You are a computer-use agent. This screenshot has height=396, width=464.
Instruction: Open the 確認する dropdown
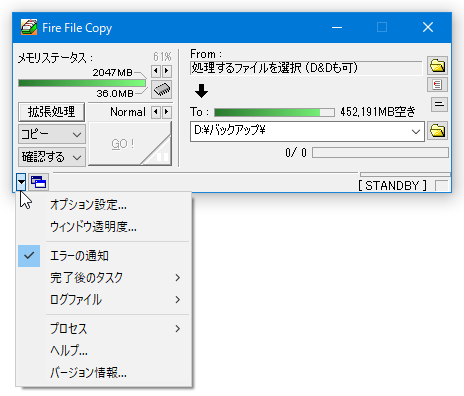(x=52, y=157)
